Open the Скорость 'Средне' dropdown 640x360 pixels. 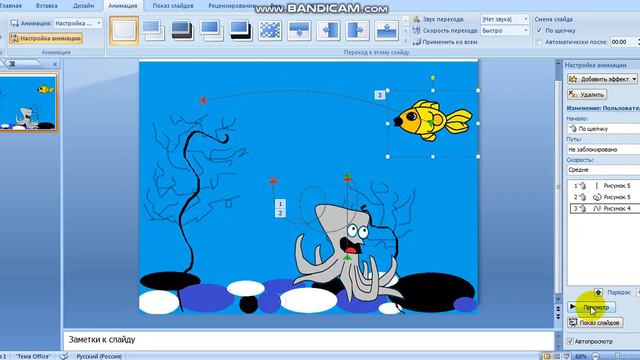[x=603, y=170]
